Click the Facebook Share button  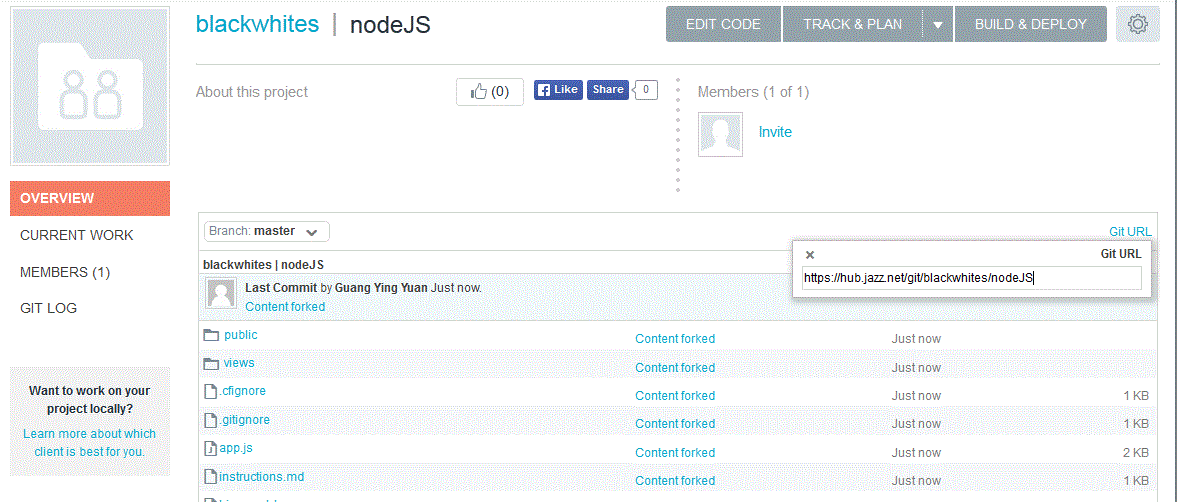click(607, 89)
